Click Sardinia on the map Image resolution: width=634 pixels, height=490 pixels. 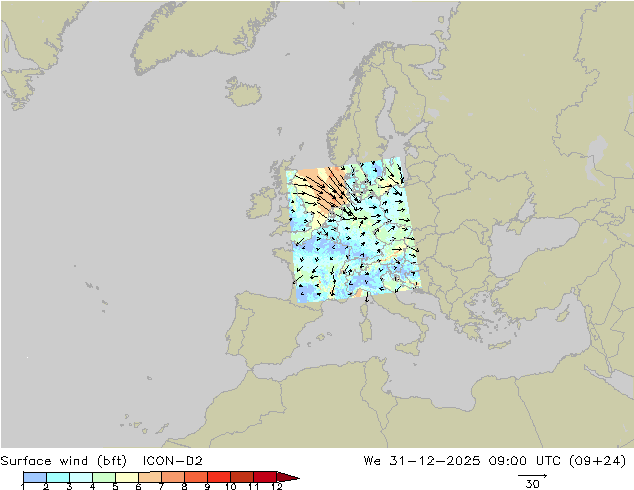coord(366,329)
